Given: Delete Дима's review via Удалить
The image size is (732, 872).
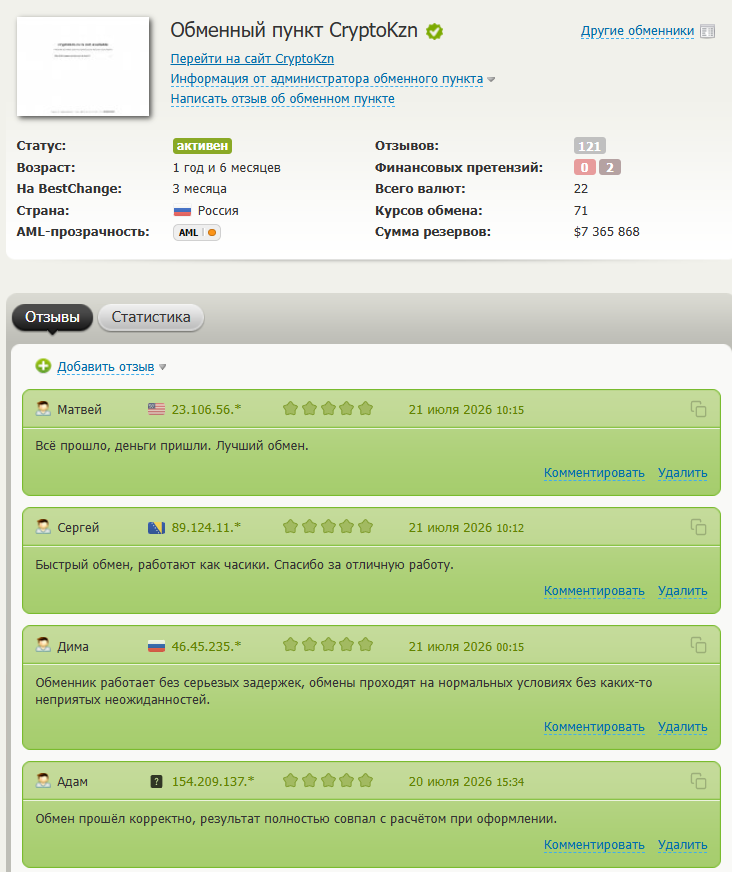Looking at the screenshot, I should click(x=682, y=727).
